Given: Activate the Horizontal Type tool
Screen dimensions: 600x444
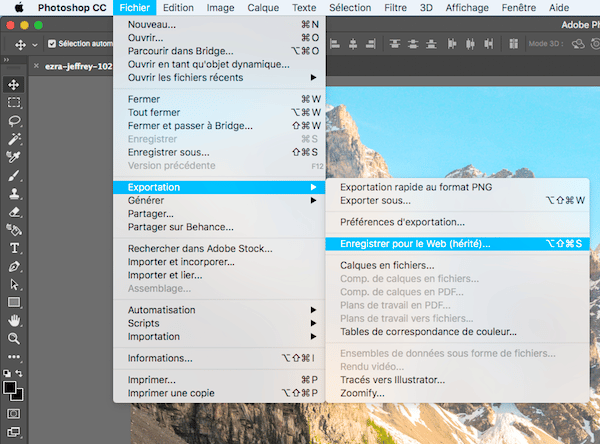Looking at the screenshot, I should [14, 247].
